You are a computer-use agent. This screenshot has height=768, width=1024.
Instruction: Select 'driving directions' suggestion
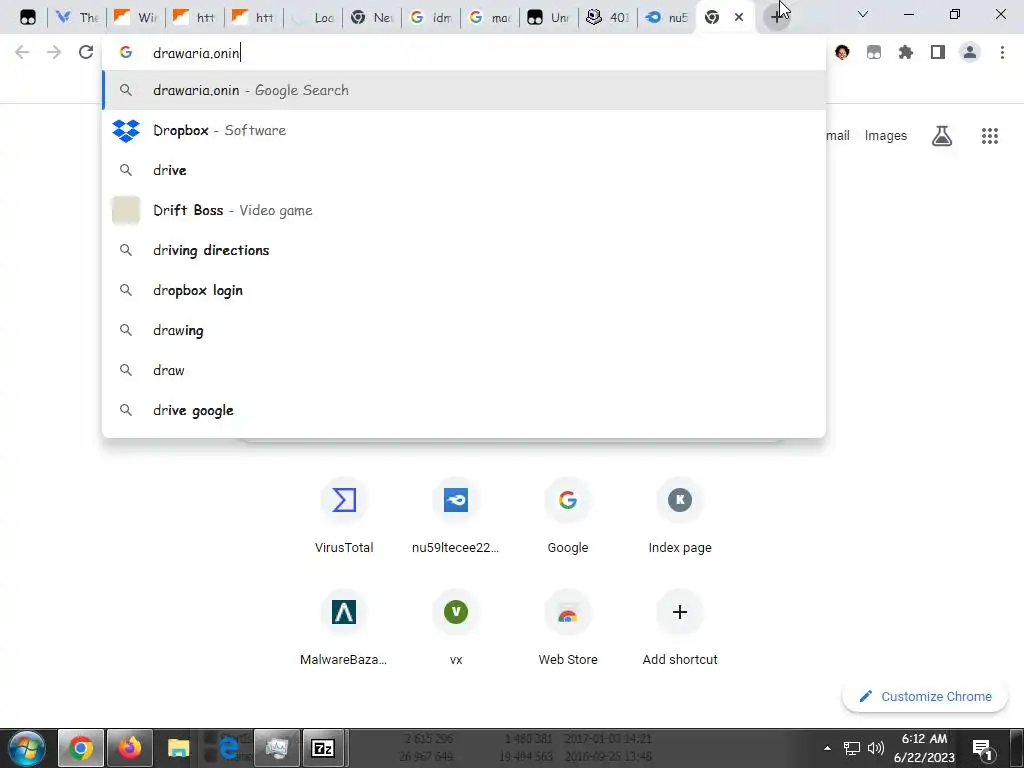464,250
